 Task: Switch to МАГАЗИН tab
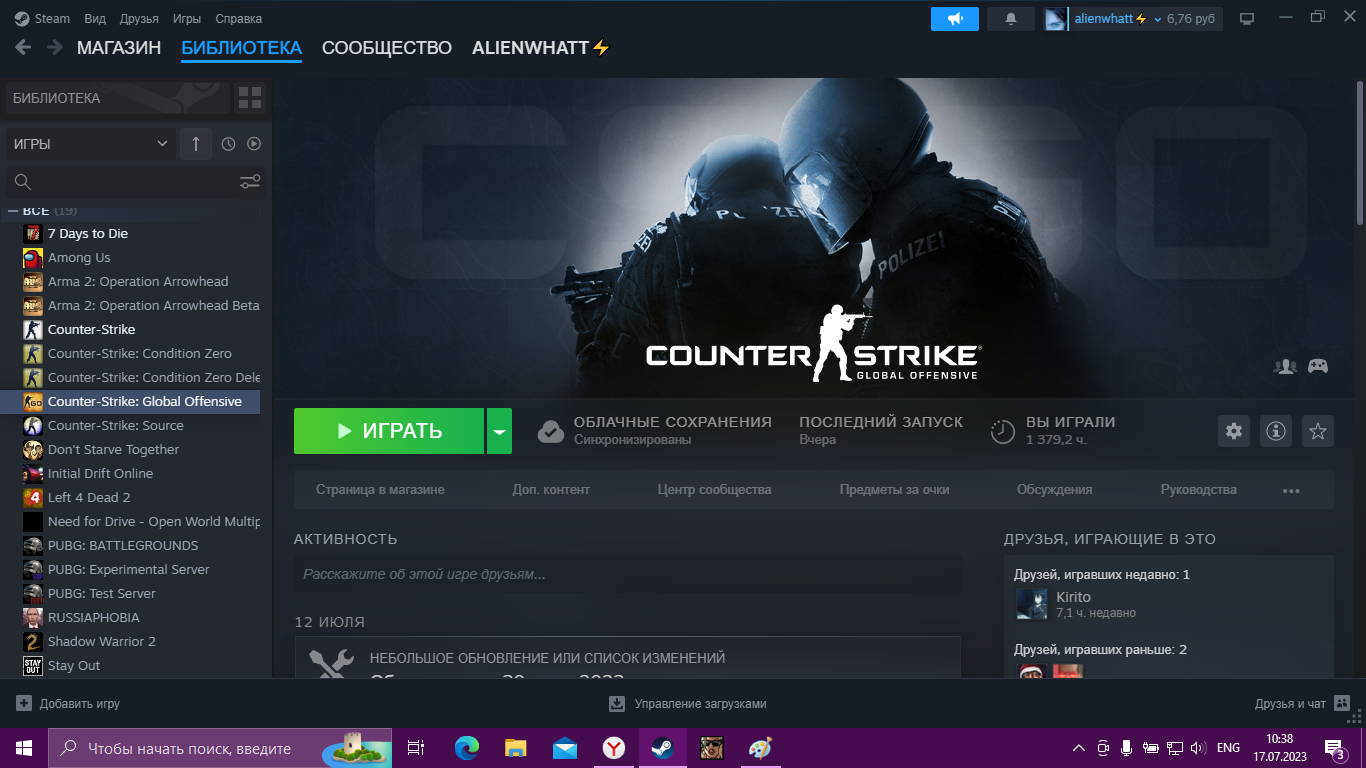coord(119,47)
